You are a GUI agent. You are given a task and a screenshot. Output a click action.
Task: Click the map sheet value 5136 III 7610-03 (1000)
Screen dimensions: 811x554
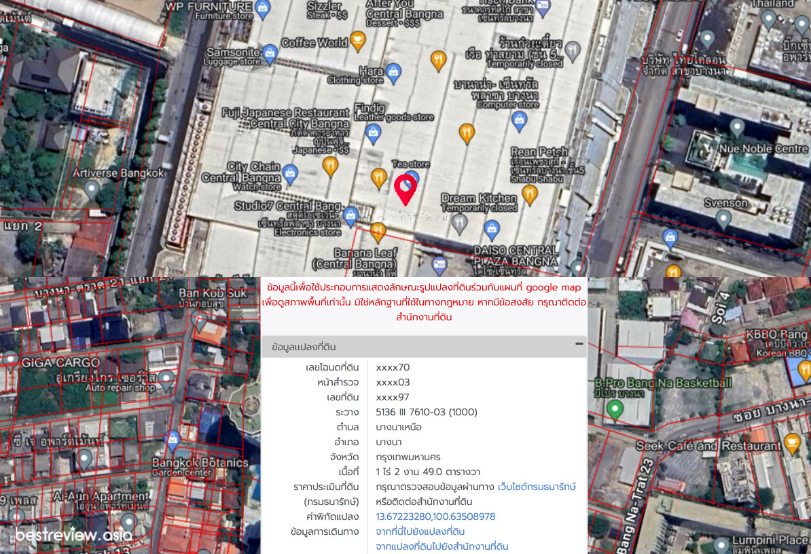point(426,412)
